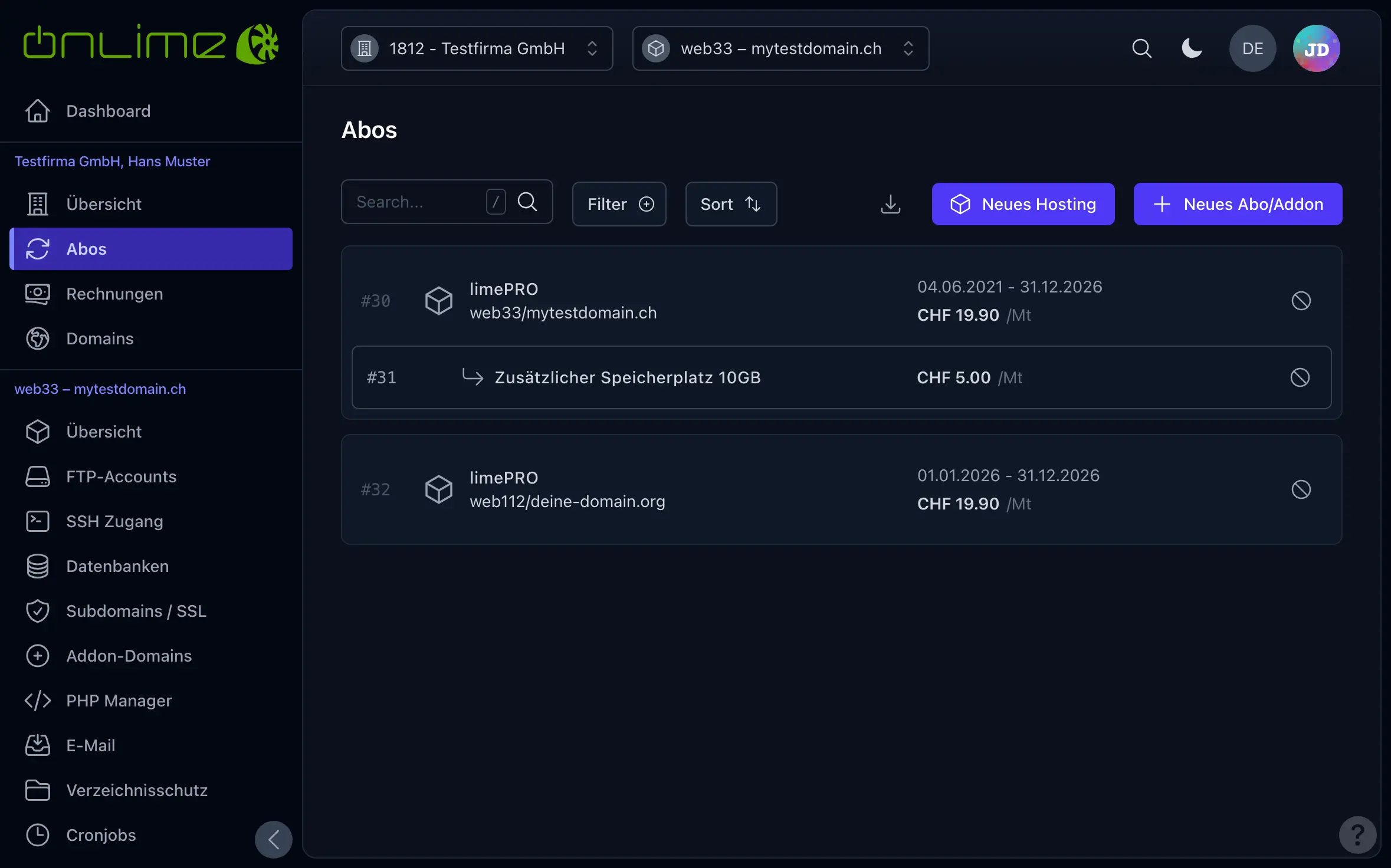This screenshot has height=868, width=1391.
Task: Open Domains in sidebar
Action: click(x=151, y=338)
